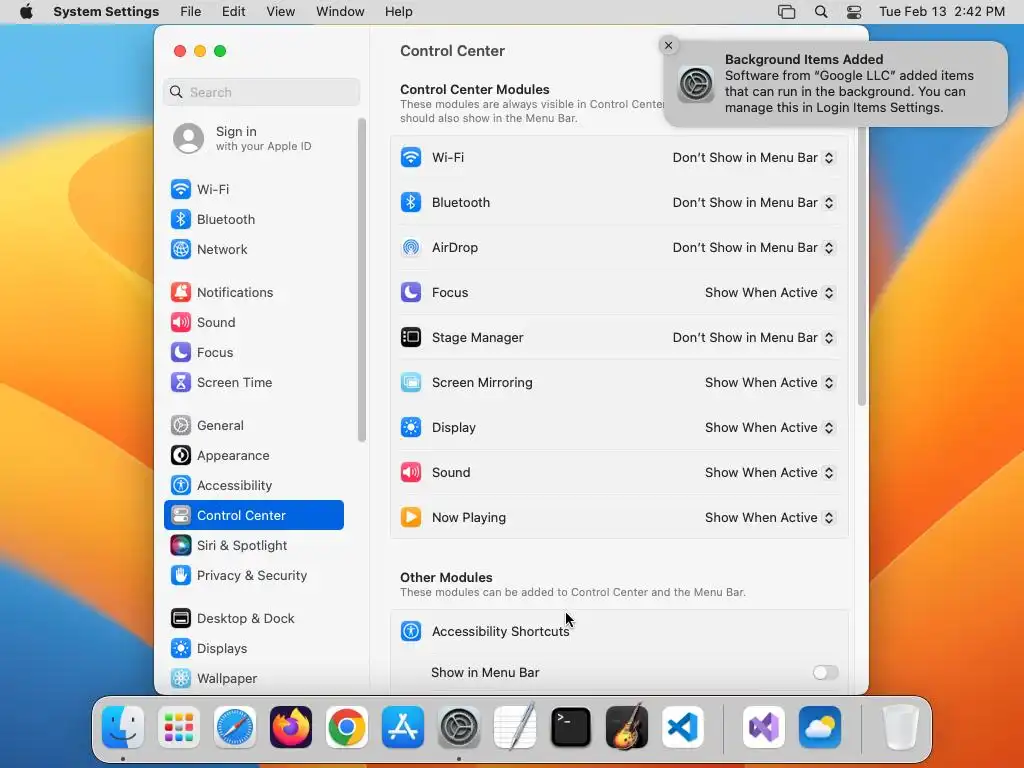Open Visual Studio from the Dock
This screenshot has width=1024, height=768.
(x=763, y=727)
